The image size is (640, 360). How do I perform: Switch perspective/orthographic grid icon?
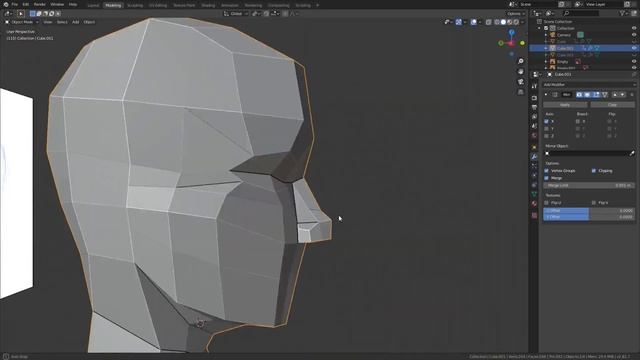coord(521,92)
